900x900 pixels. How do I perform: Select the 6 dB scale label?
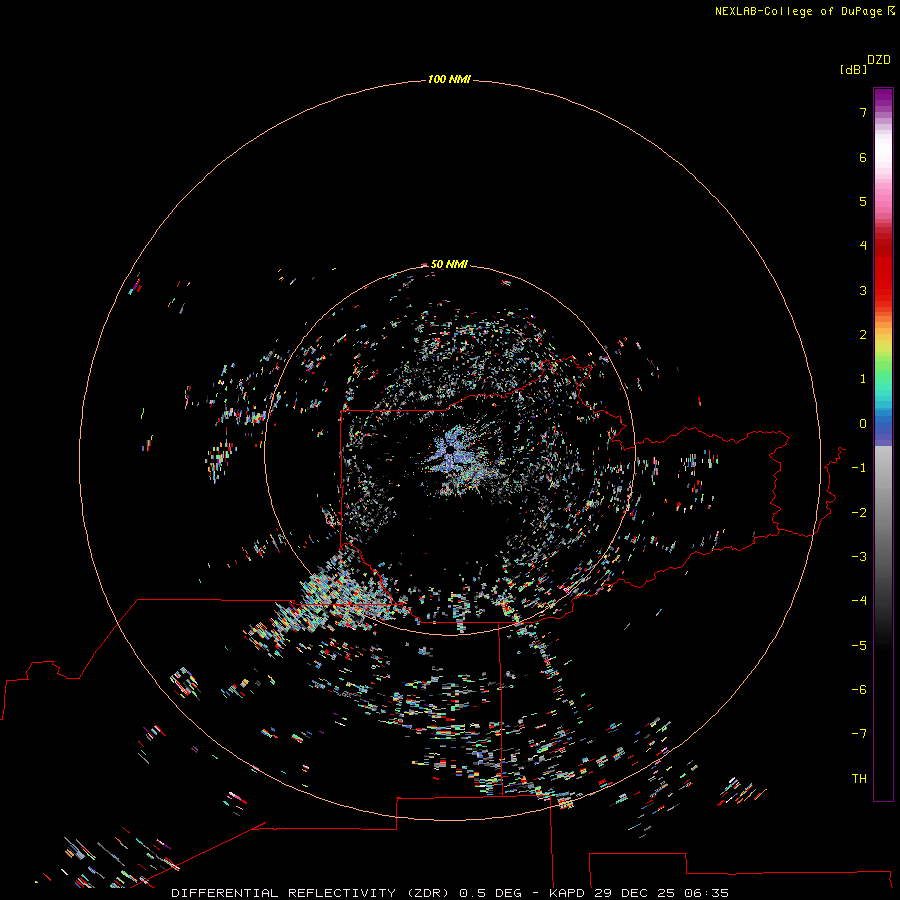click(x=863, y=157)
